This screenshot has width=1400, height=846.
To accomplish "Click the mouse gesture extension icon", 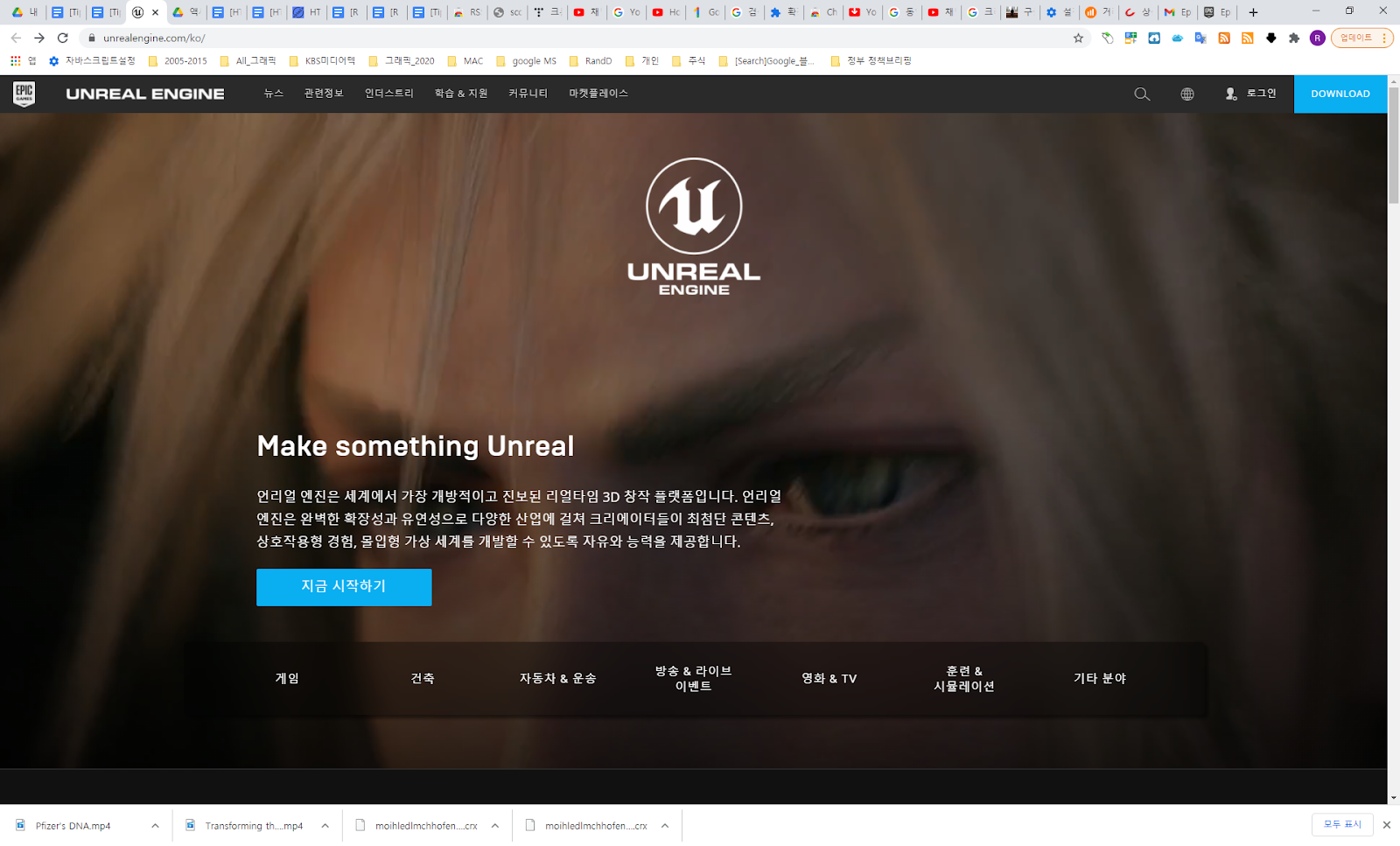I will coord(1107,38).
